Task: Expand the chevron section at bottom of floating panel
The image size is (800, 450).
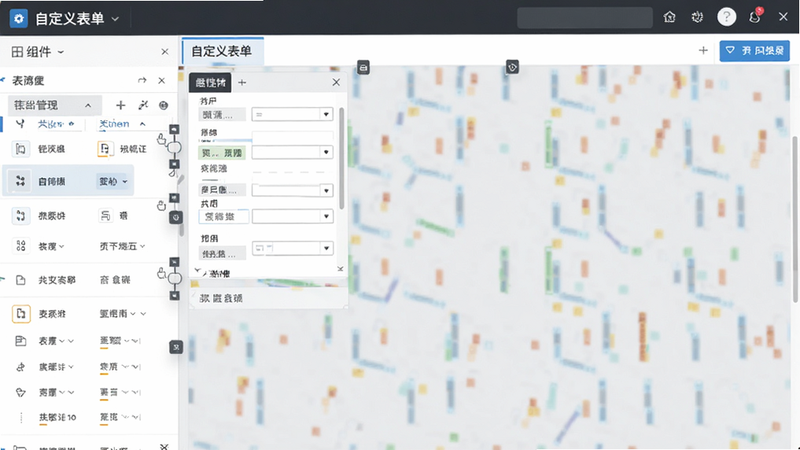Action: [x=197, y=271]
